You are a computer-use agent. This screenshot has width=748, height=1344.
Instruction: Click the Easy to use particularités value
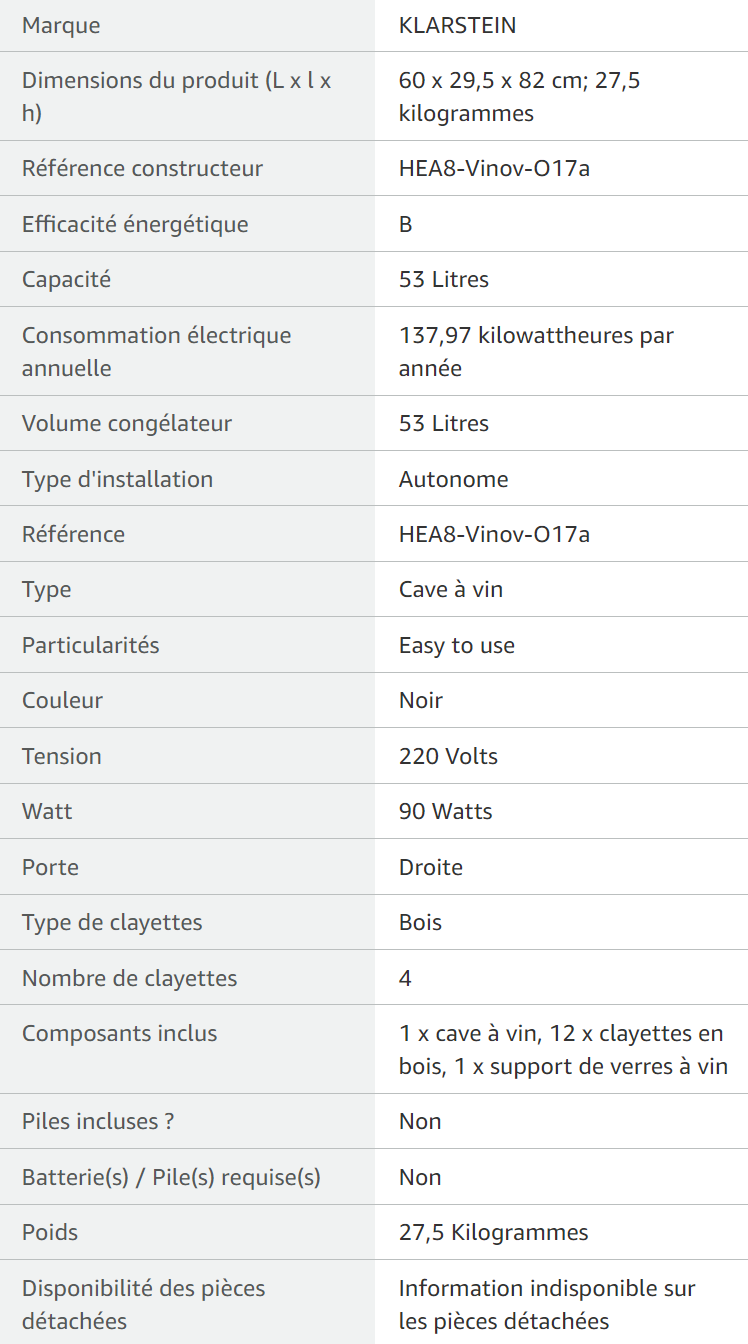(457, 645)
